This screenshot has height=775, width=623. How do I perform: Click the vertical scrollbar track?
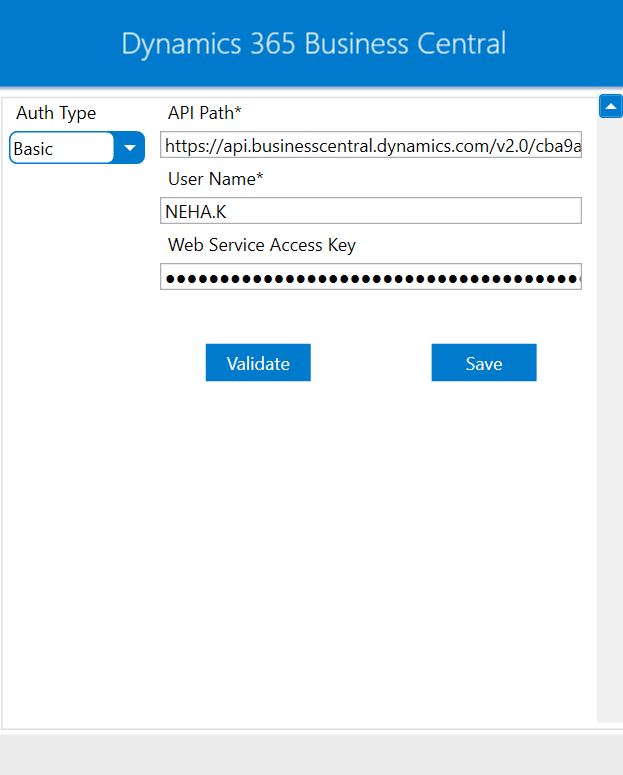(610, 420)
